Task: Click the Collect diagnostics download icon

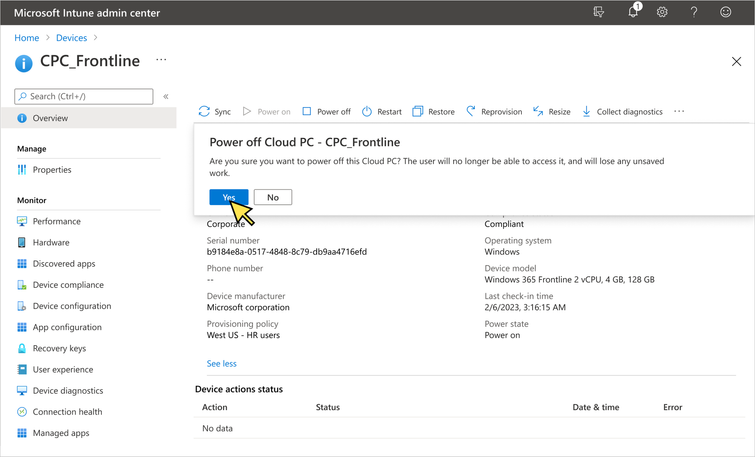Action: [586, 111]
